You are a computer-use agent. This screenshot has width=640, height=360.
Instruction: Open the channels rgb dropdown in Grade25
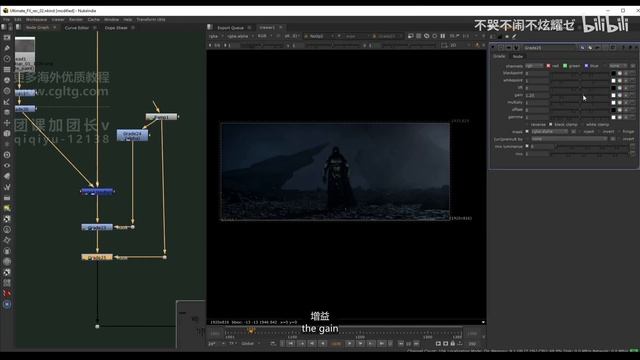[534, 66]
